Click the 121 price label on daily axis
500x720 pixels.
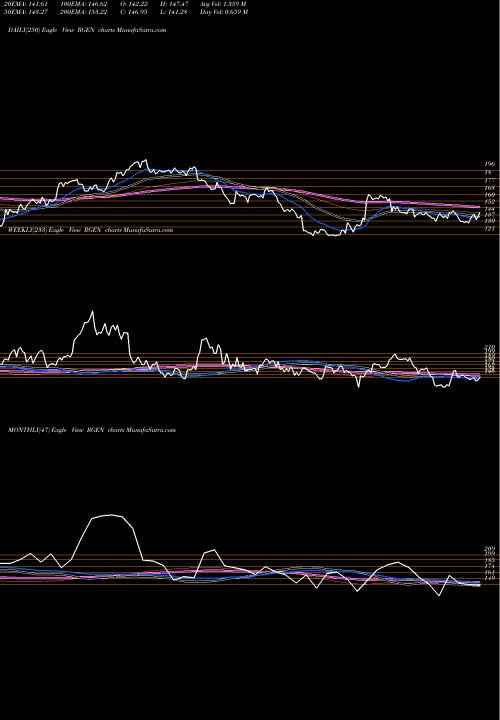point(489,228)
